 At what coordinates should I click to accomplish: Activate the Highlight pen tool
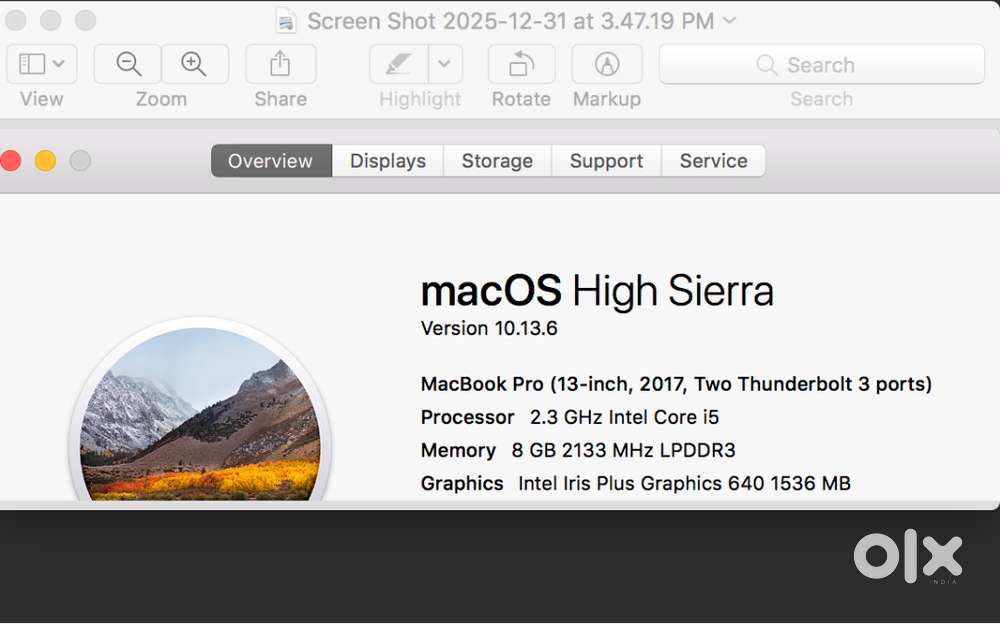(x=399, y=65)
